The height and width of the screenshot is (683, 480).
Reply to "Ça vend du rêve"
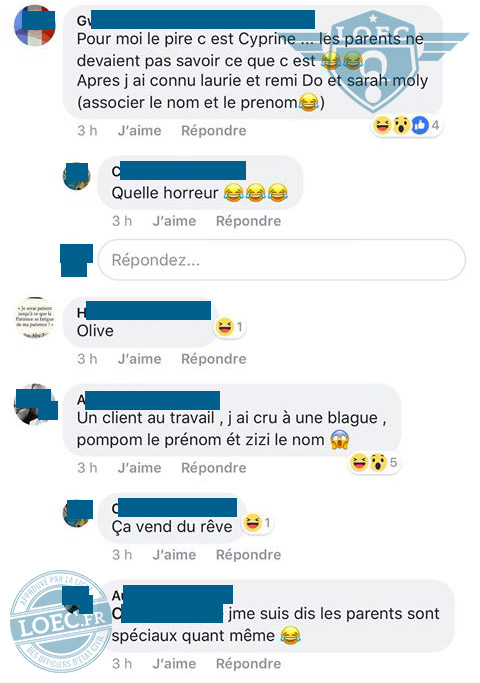click(x=248, y=555)
